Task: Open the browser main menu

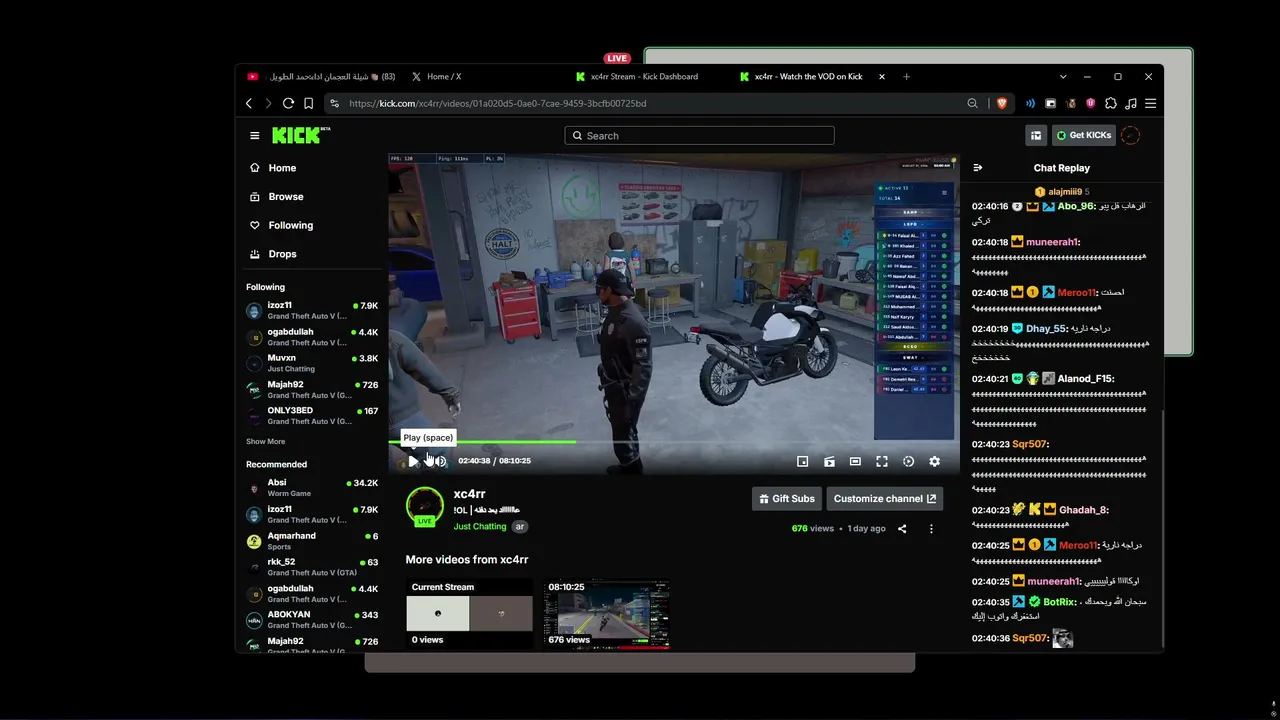Action: coord(1151,103)
